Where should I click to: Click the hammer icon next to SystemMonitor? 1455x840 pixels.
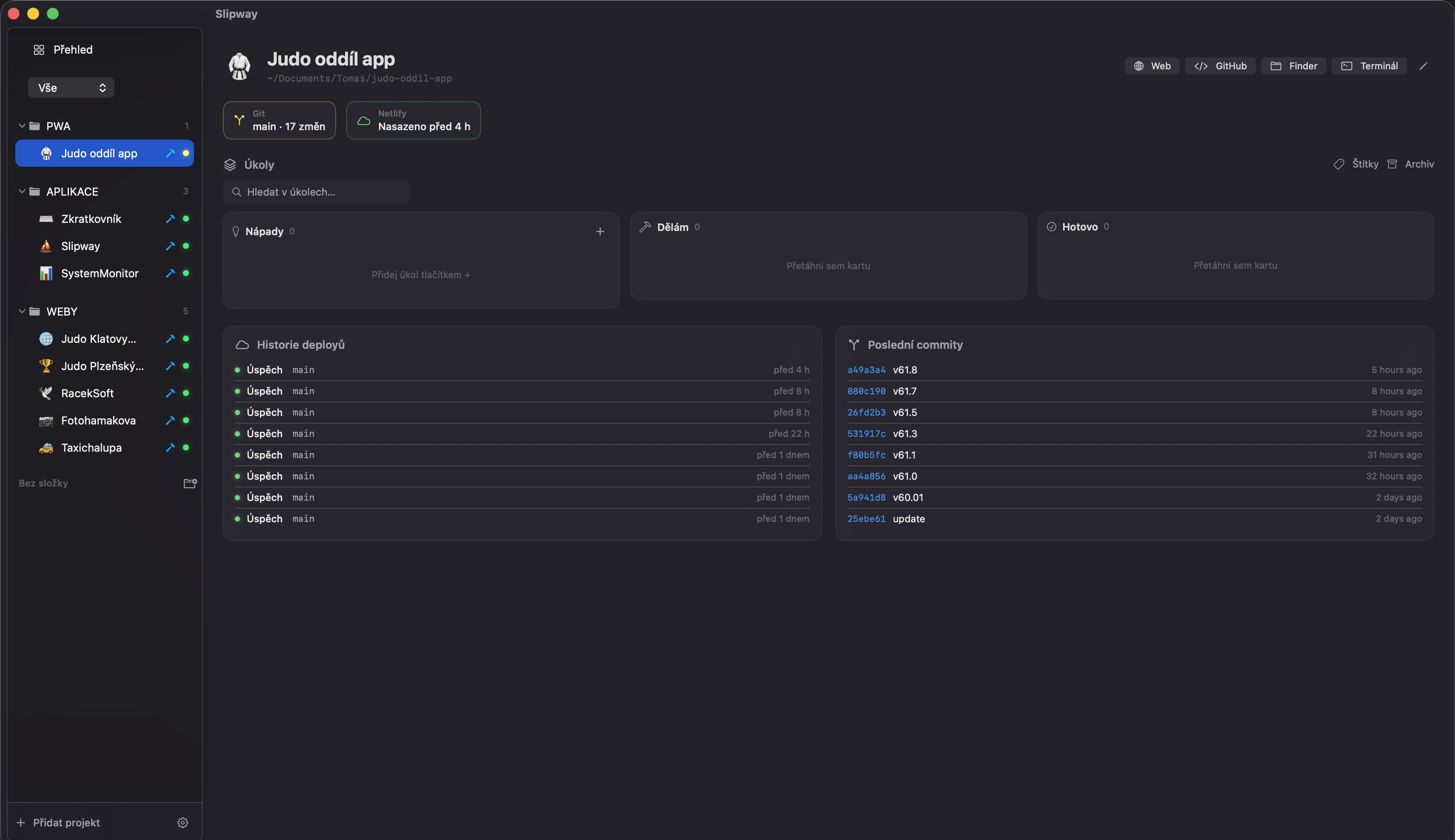[170, 273]
